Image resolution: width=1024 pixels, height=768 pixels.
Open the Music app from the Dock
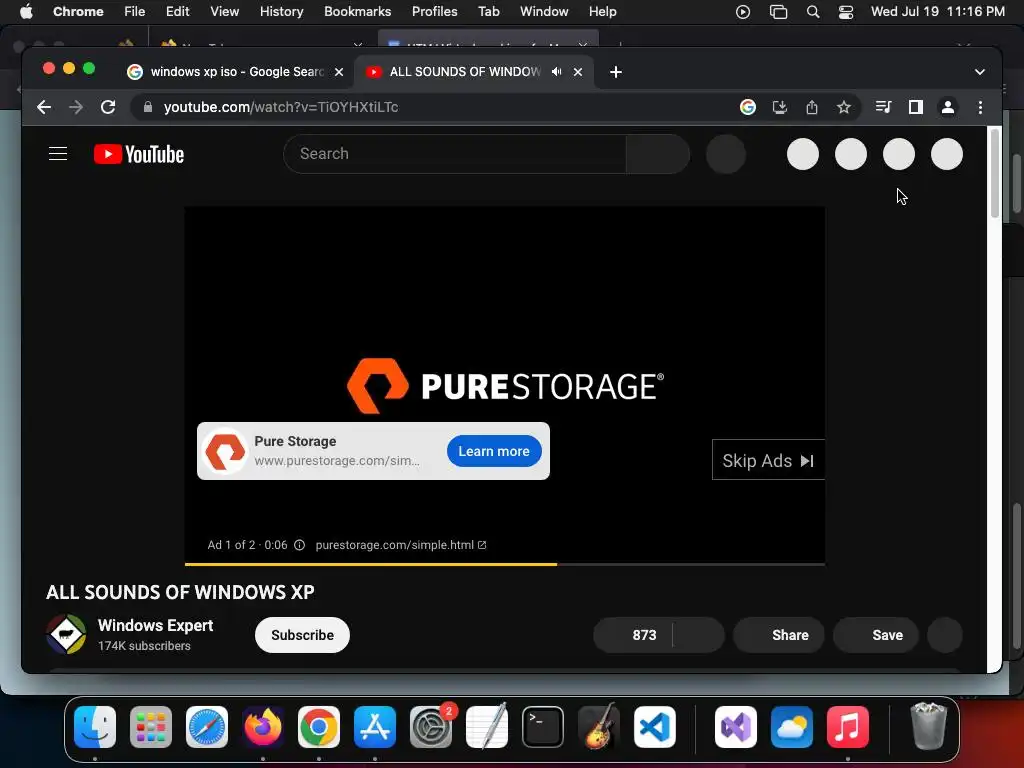[x=848, y=727]
